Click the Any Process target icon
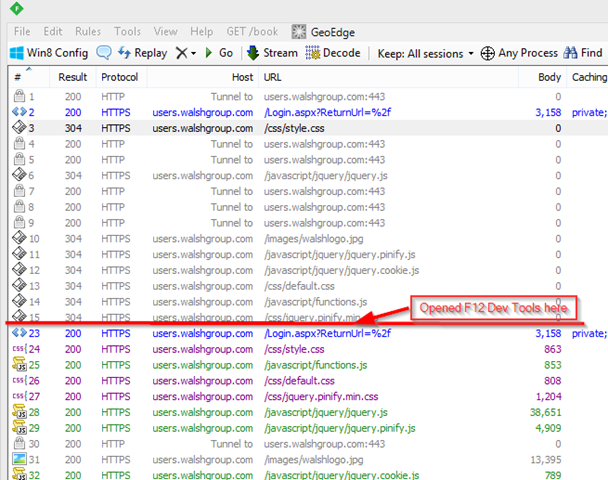Screen dimensions: 608x480 point(488,53)
